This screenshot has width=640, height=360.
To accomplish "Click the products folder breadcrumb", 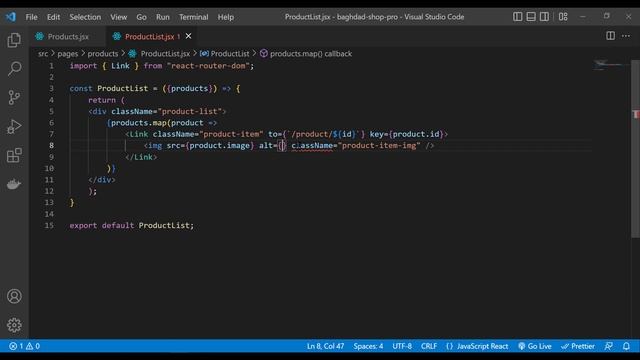I will [x=102, y=53].
